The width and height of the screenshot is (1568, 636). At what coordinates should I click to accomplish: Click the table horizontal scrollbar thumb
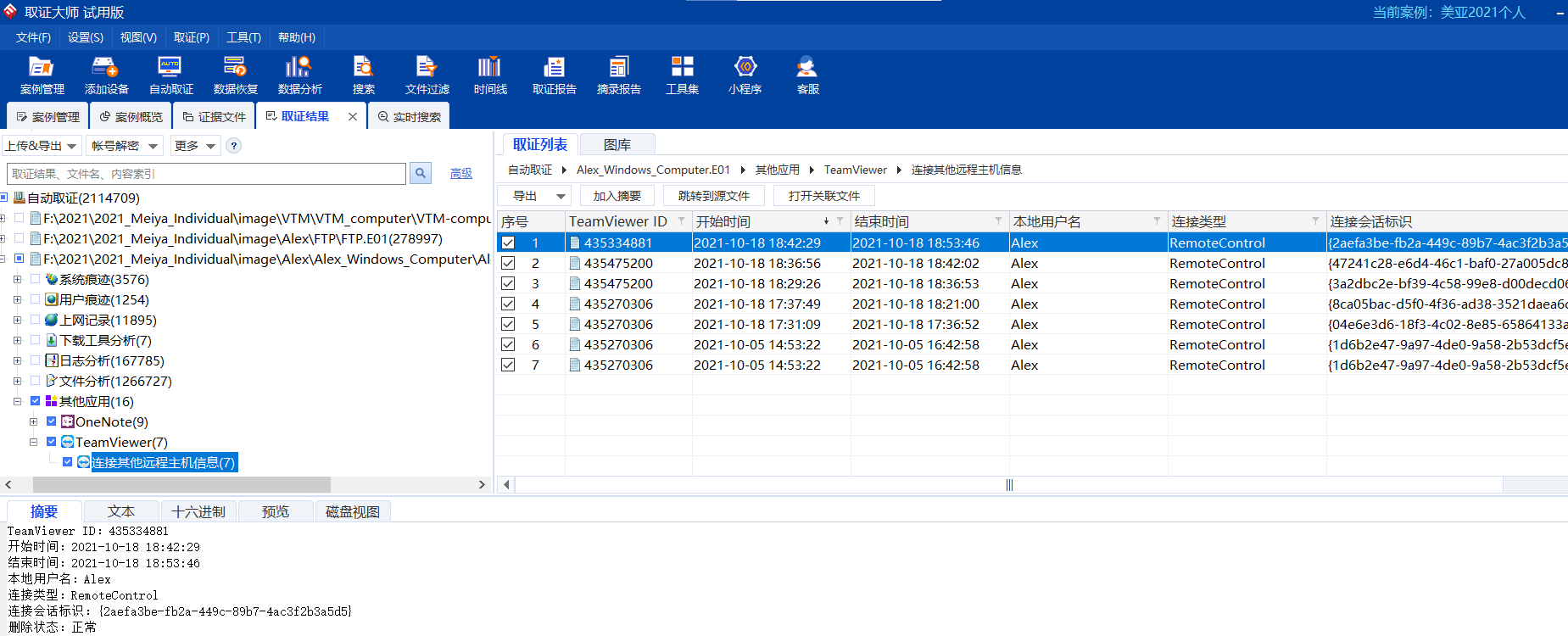pyautogui.click(x=1009, y=484)
